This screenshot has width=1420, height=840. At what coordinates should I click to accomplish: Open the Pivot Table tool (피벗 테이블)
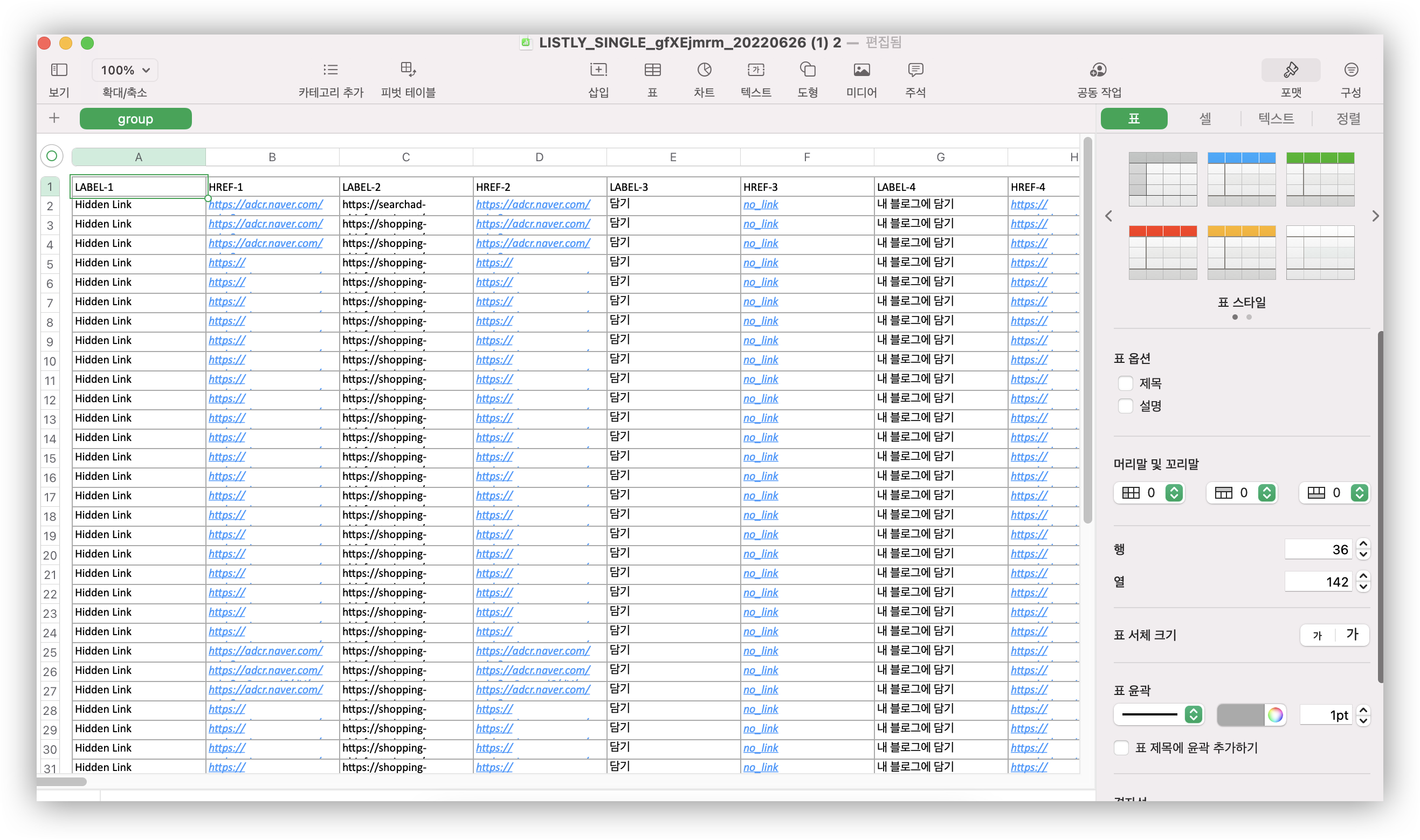point(408,70)
